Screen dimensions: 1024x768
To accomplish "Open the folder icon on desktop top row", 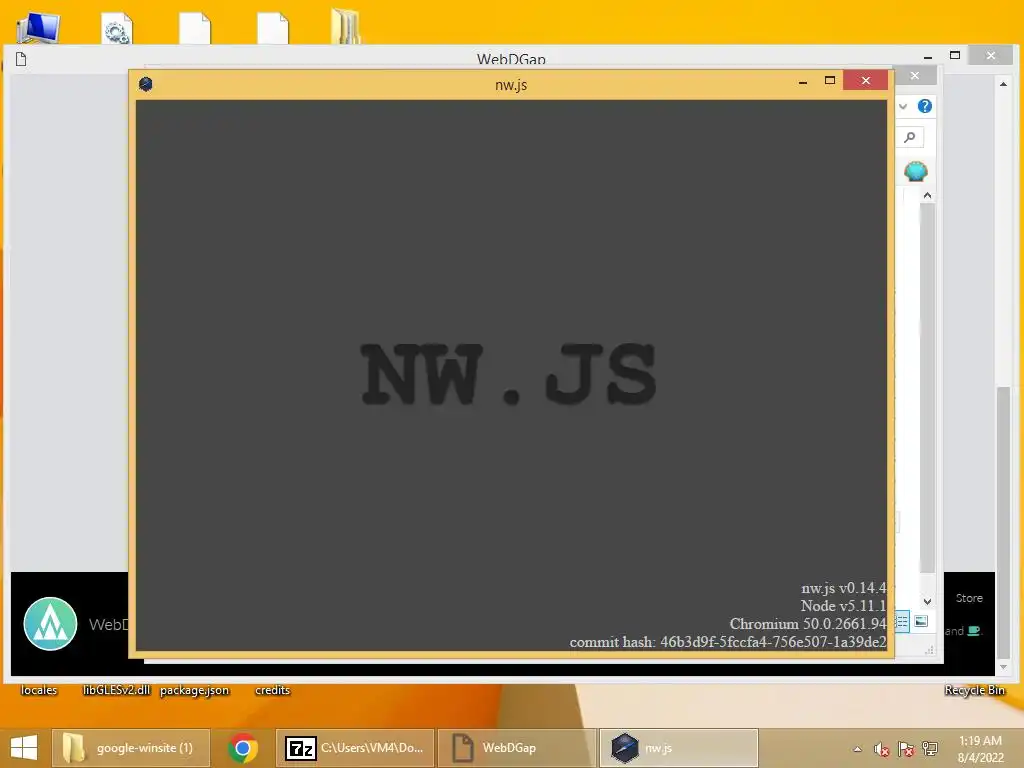I will coord(345,26).
